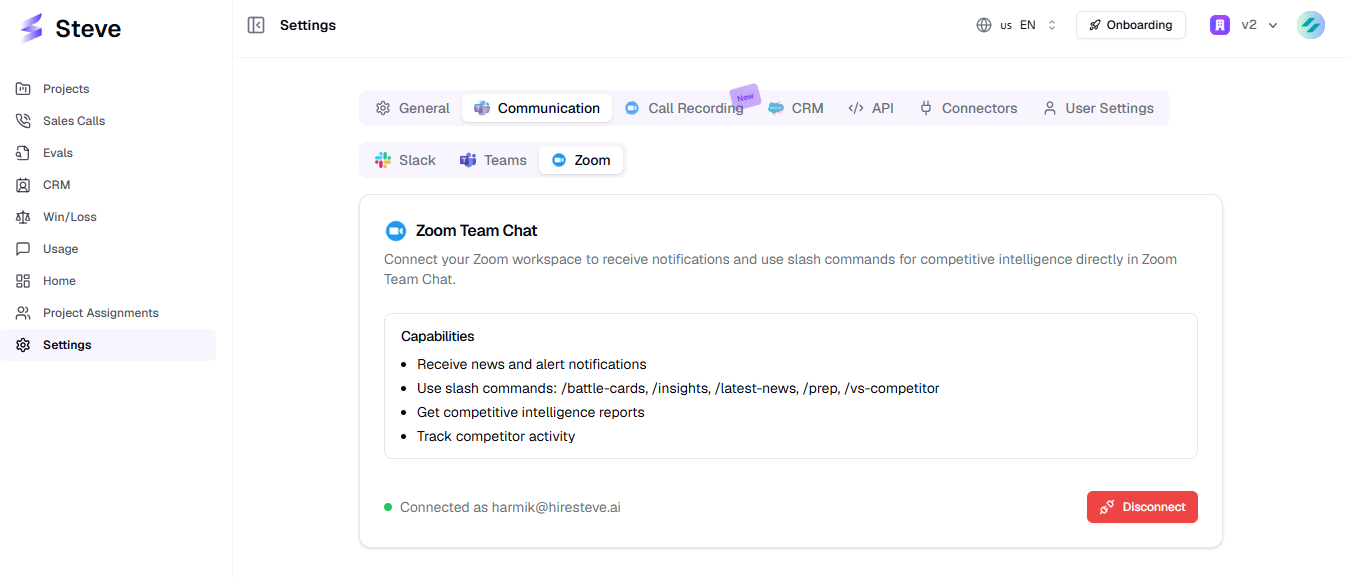Switch to the Call Recording tab
The image size is (1349, 578).
coord(684,108)
